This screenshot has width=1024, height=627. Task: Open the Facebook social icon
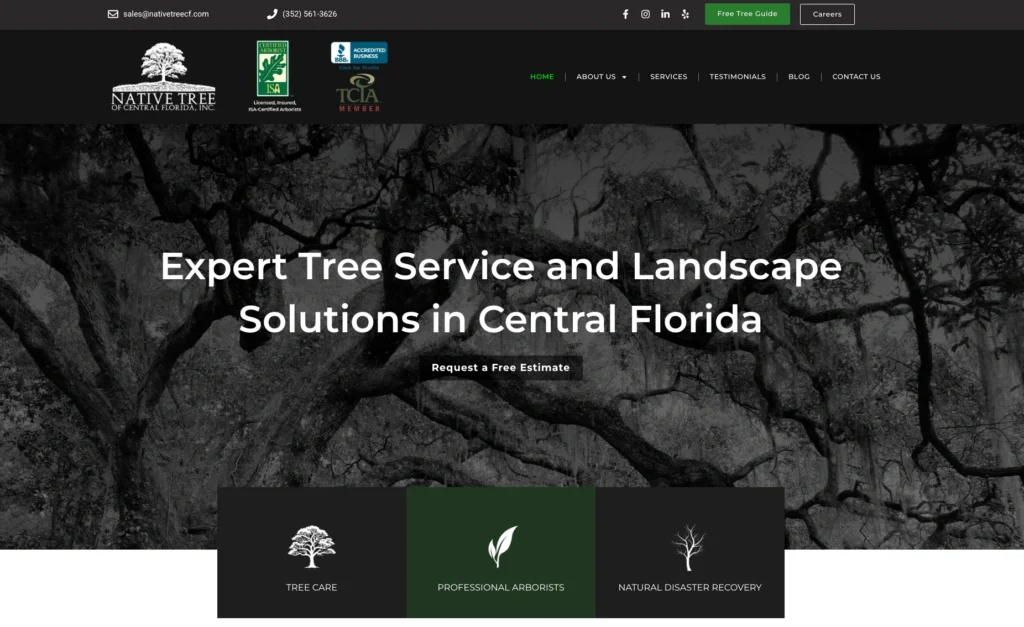(x=626, y=14)
